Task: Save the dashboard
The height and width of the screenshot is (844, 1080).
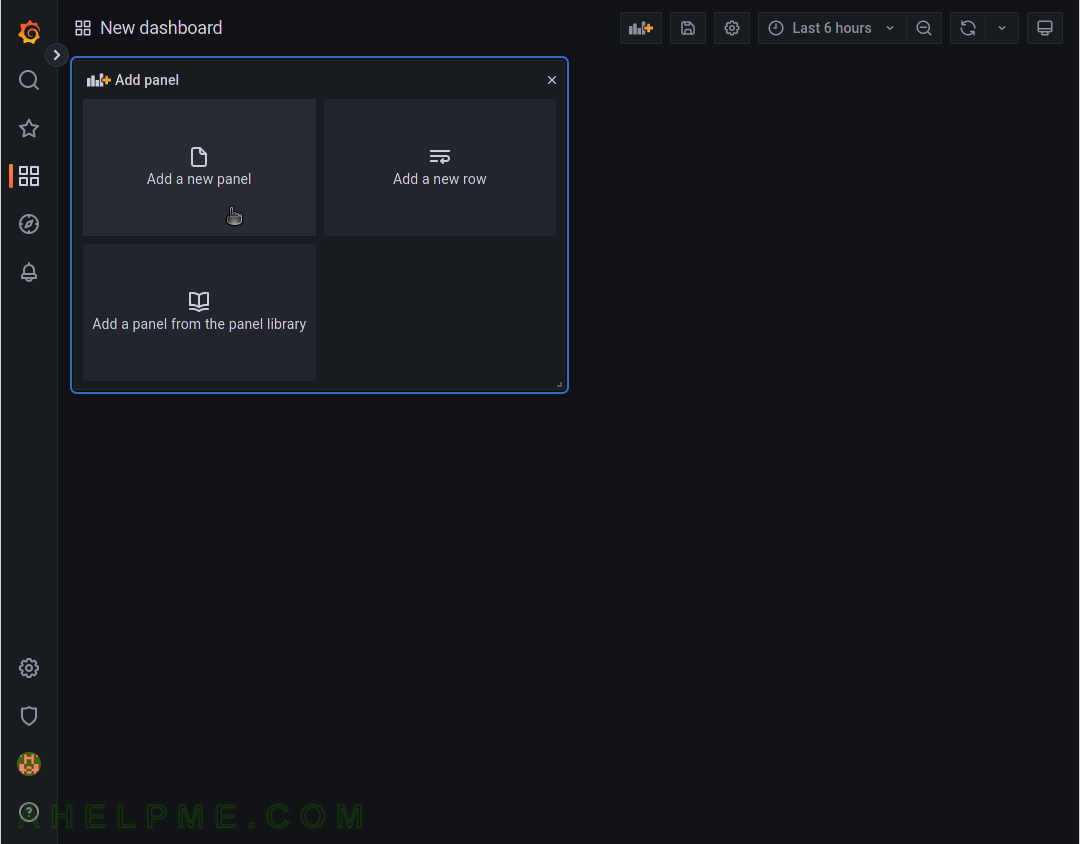Action: pos(687,28)
